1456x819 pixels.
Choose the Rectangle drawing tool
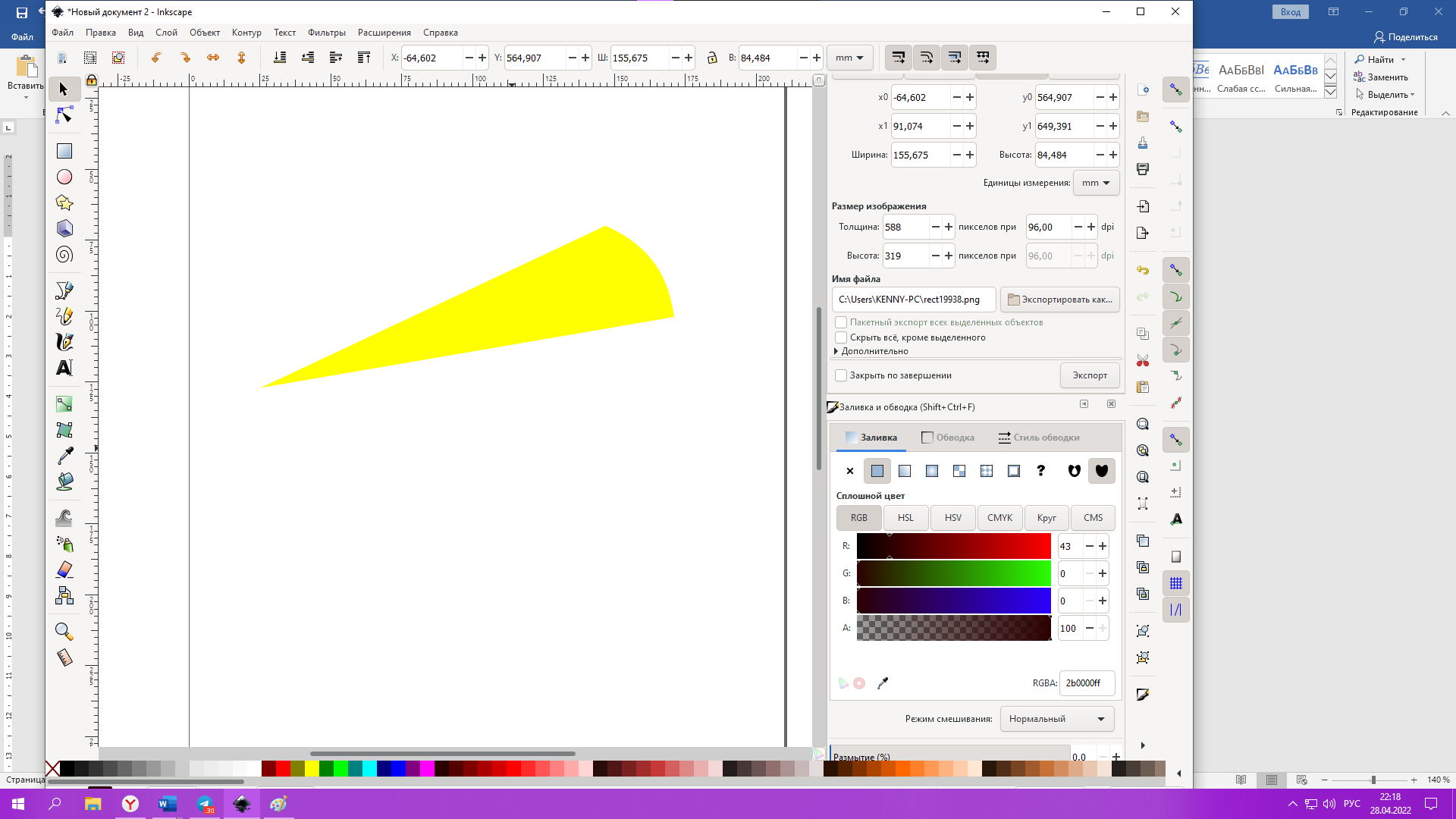point(64,151)
